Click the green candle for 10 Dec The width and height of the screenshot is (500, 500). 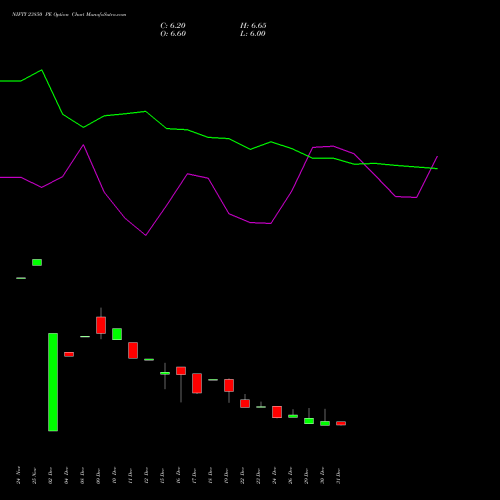(117, 334)
